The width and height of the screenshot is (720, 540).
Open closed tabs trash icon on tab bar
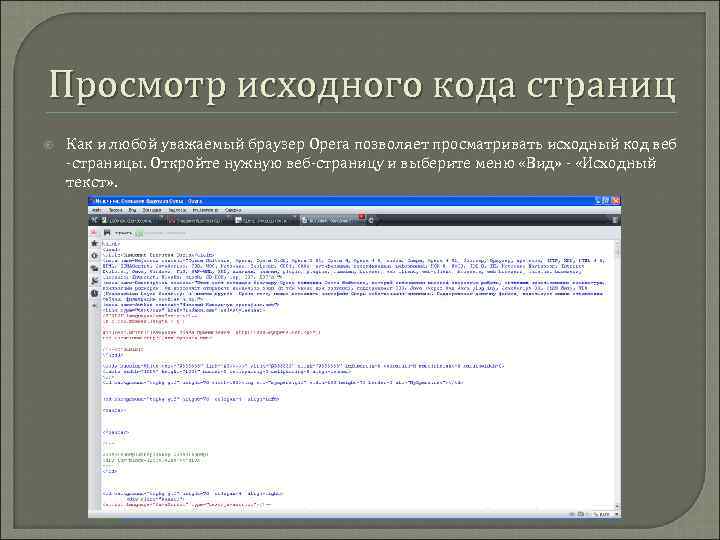614,220
